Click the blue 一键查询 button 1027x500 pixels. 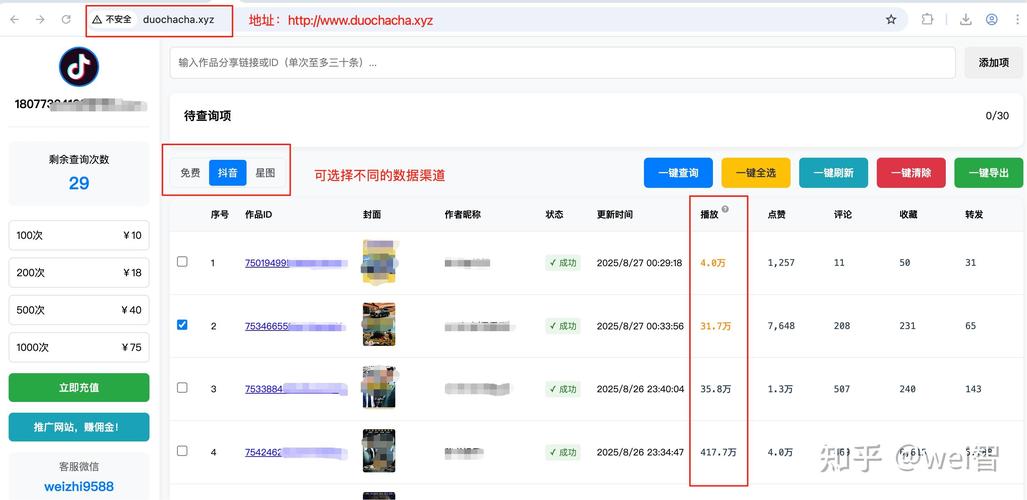678,173
